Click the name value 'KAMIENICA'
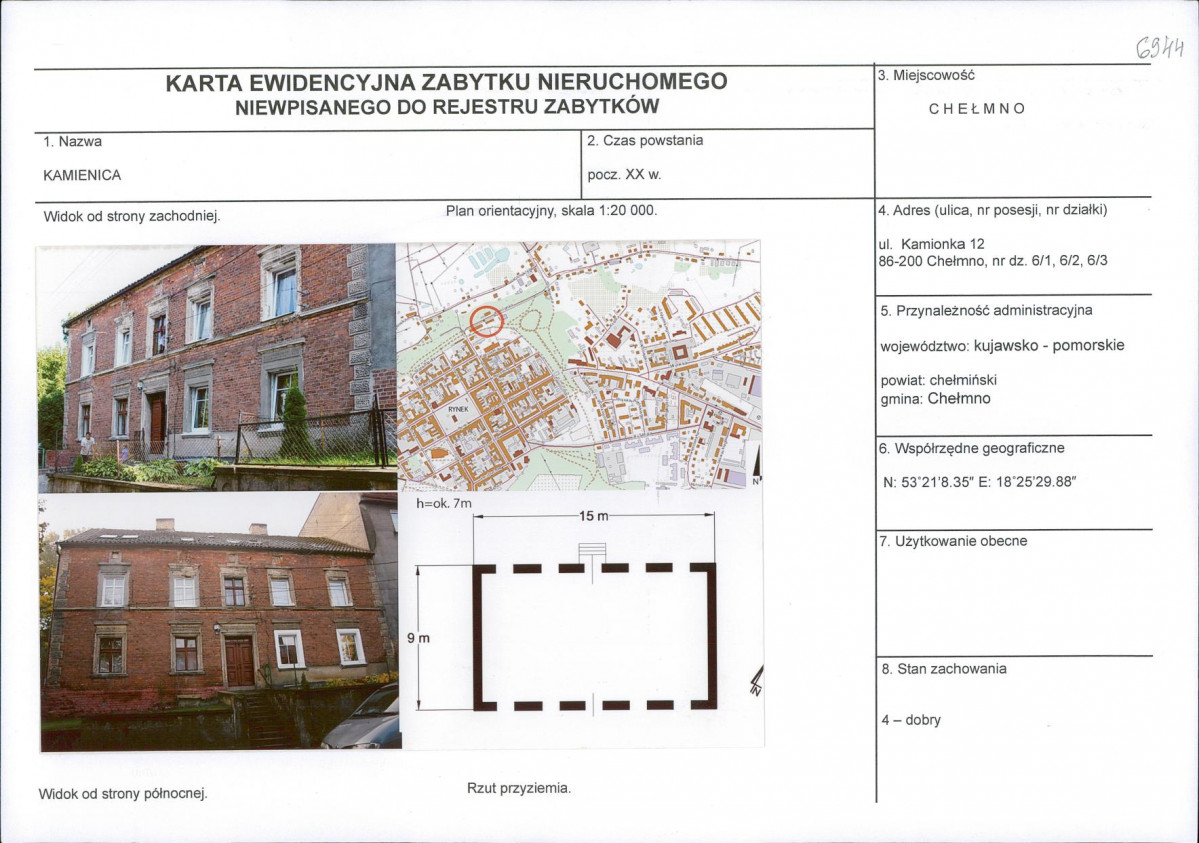This screenshot has width=1199, height=843. coord(83,175)
